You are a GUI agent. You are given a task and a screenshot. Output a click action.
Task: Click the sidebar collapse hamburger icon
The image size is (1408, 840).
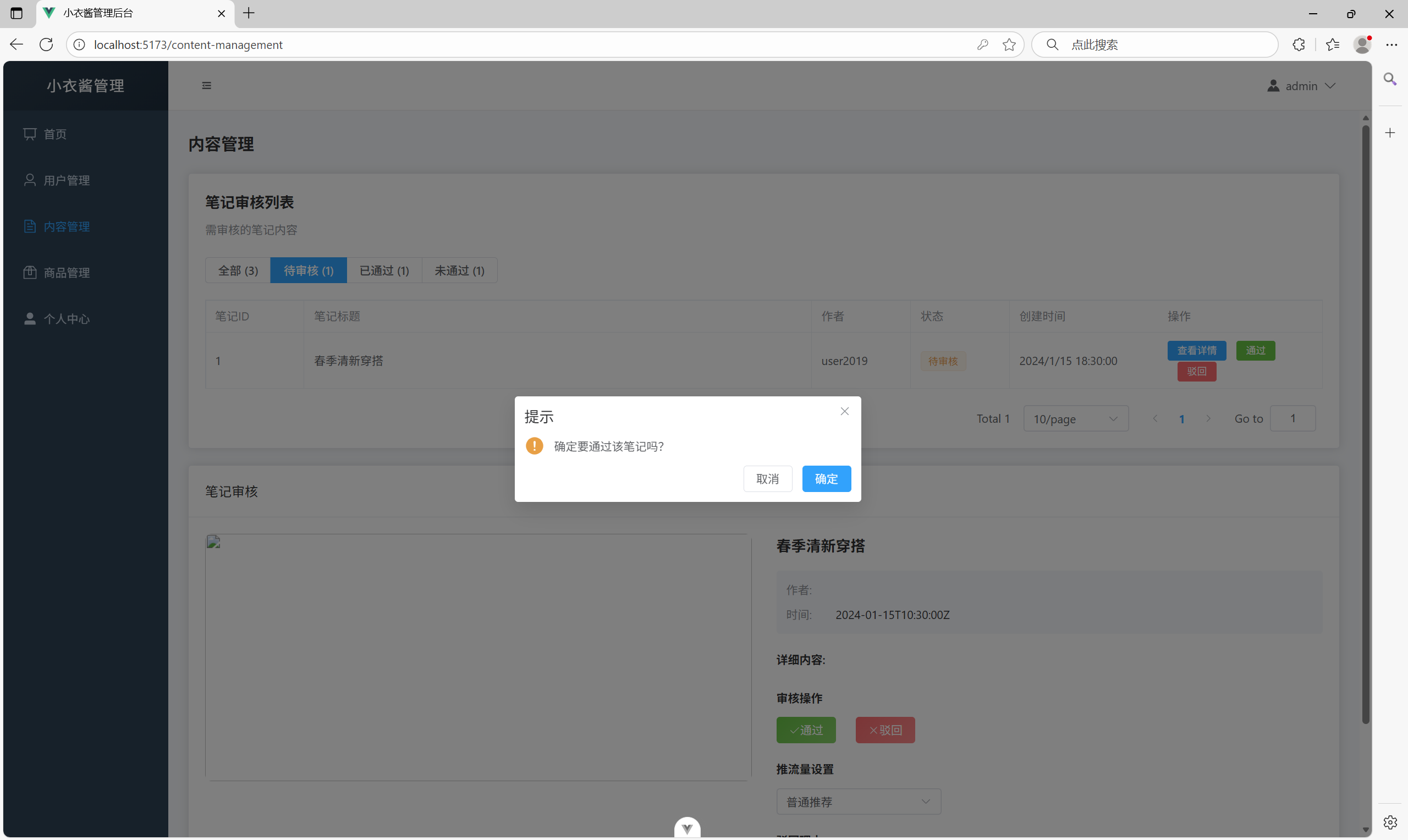point(207,85)
